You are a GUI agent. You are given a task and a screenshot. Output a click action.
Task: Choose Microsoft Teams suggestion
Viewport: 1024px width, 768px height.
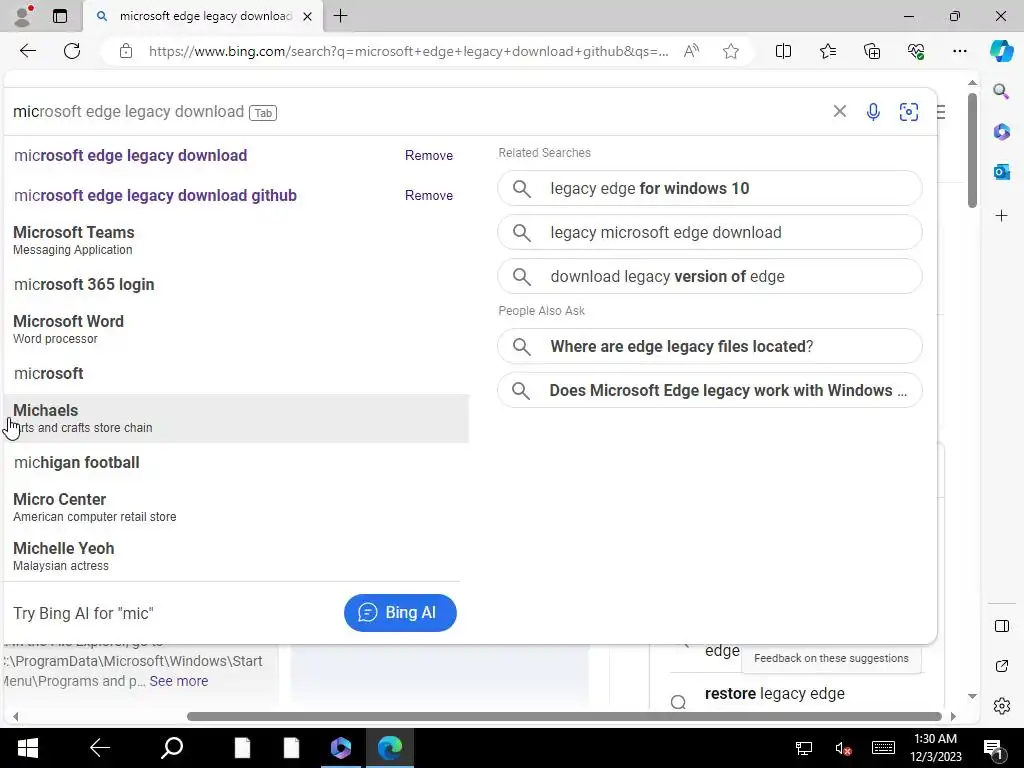pyautogui.click(x=236, y=240)
